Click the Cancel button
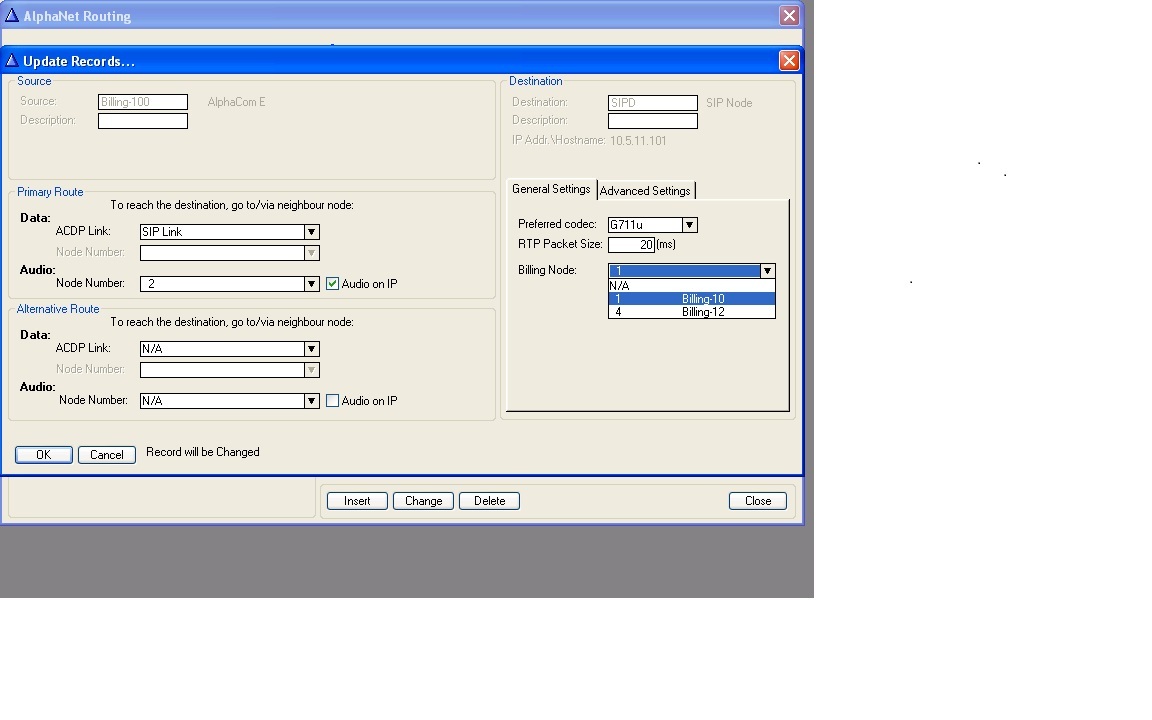 pyautogui.click(x=107, y=455)
